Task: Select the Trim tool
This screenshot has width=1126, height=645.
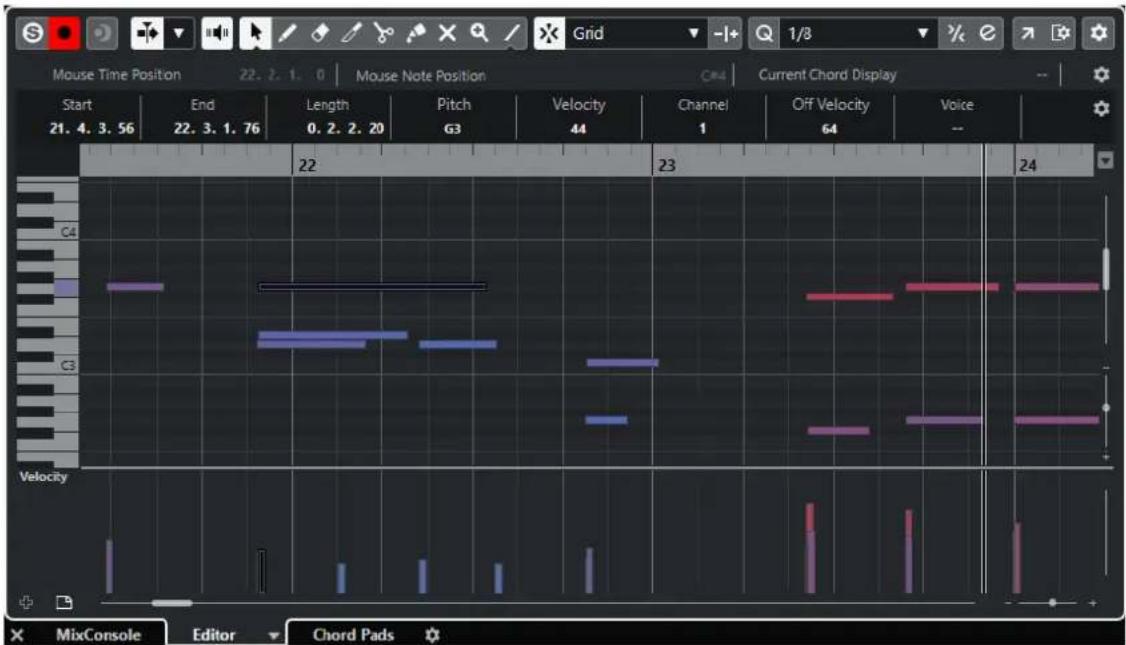Action: (x=351, y=33)
